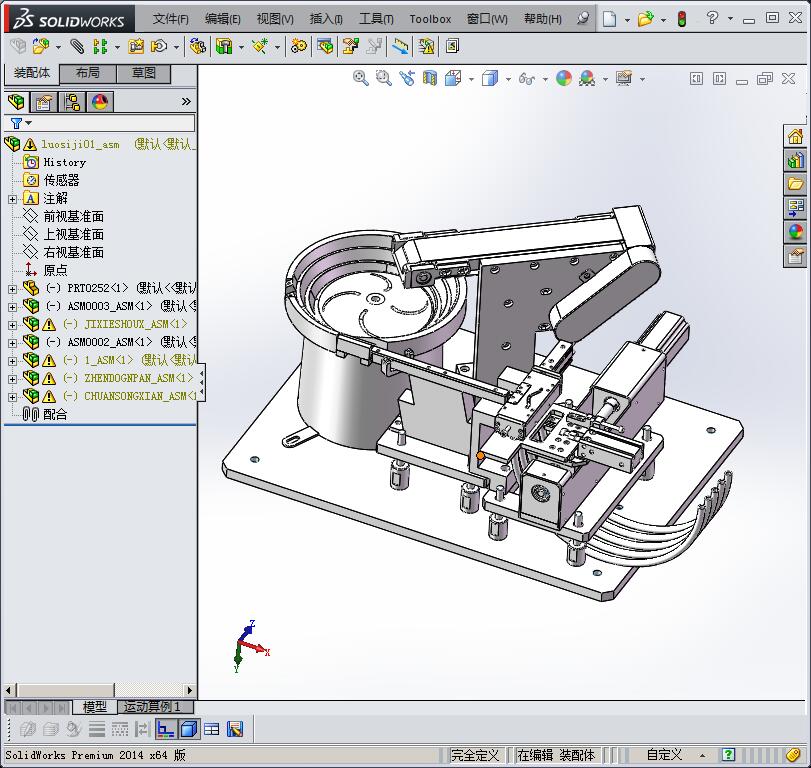Expand the ASM0003_ASM<1> node
This screenshot has width=811, height=768.
tap(12, 307)
